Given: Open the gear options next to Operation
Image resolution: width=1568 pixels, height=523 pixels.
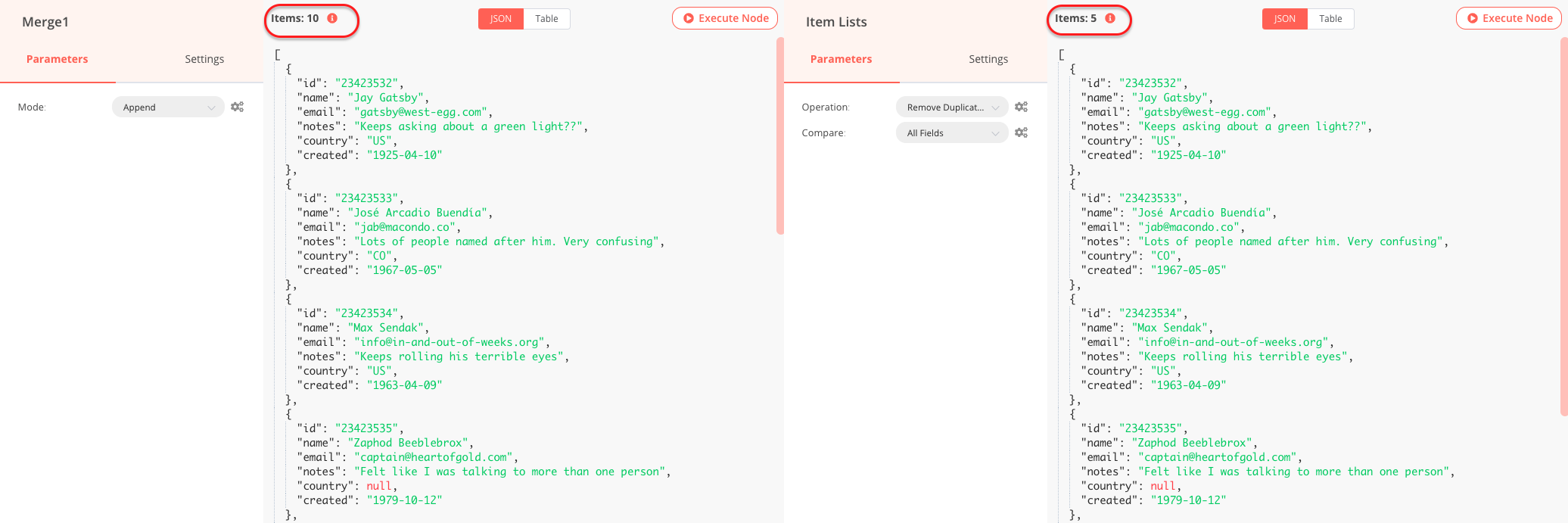Looking at the screenshot, I should [1021, 107].
